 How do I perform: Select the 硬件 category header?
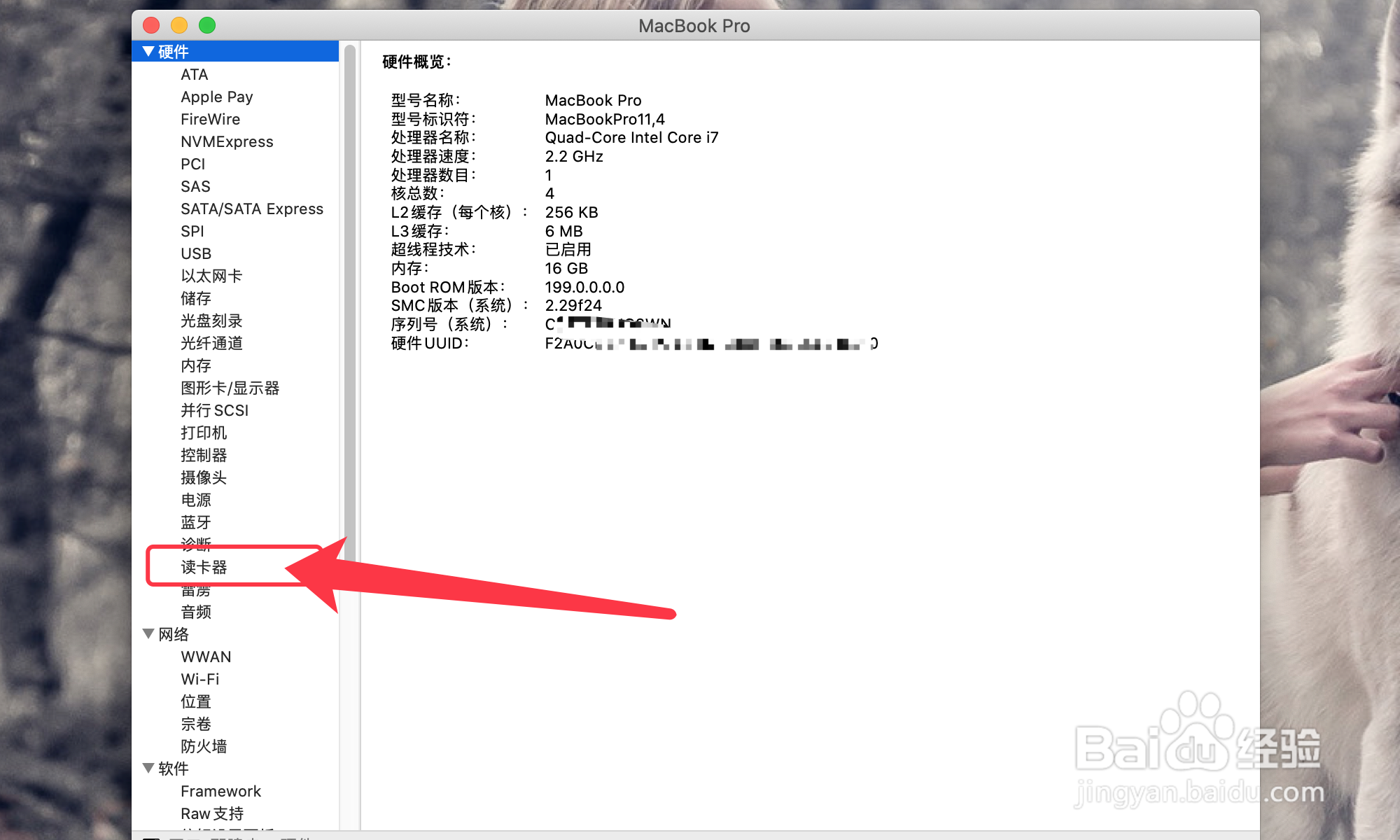coord(235,51)
